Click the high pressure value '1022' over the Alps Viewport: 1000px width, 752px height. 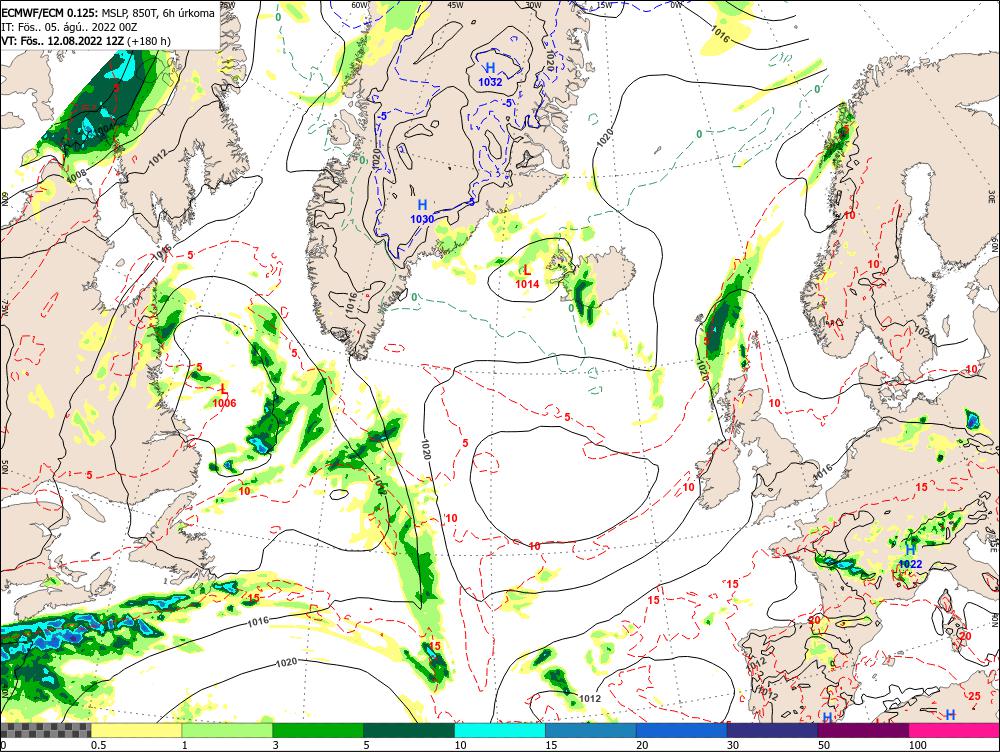pos(910,564)
